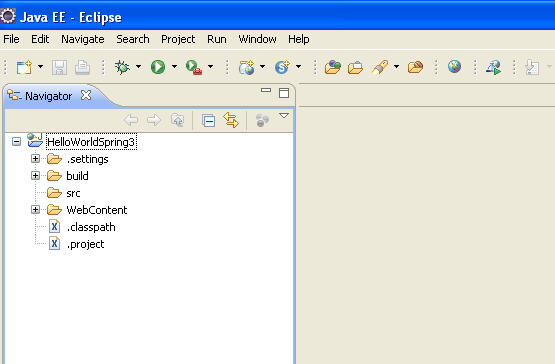
Task: Click the HelloWorldSpring3 project icon
Action: click(x=35, y=140)
